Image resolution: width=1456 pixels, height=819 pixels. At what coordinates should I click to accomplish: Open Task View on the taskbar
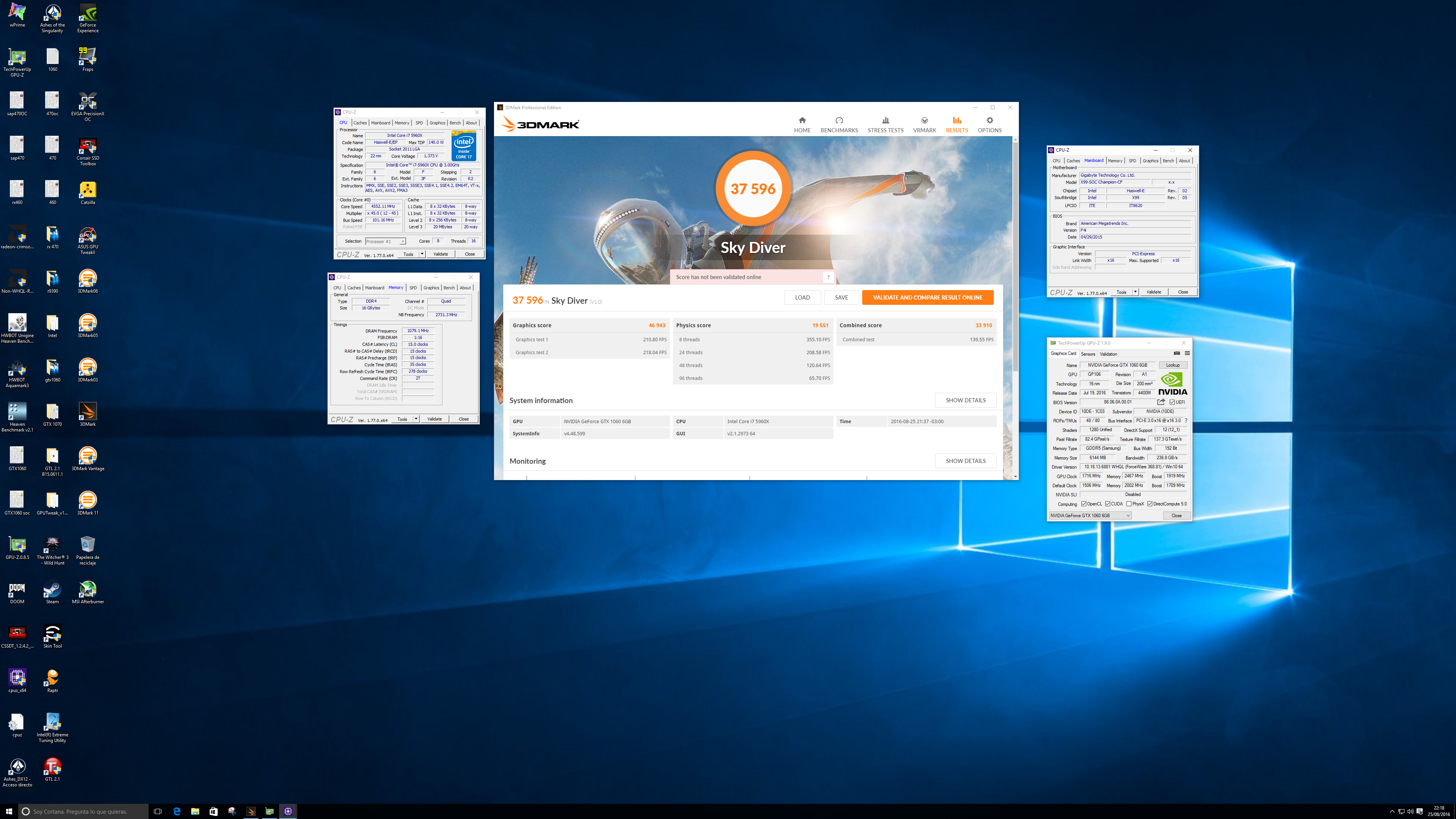point(158,811)
